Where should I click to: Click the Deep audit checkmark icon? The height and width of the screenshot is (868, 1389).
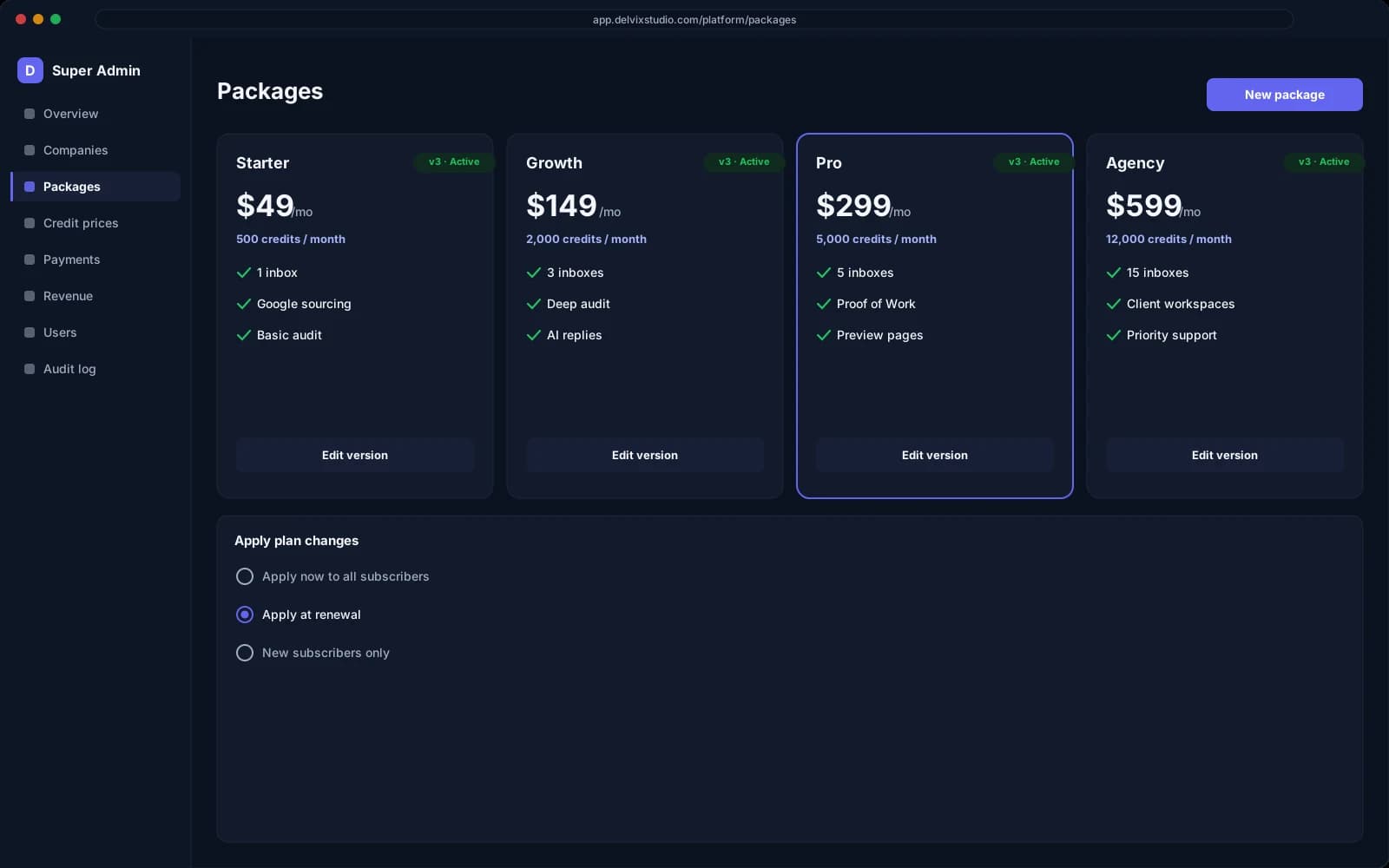coord(534,304)
